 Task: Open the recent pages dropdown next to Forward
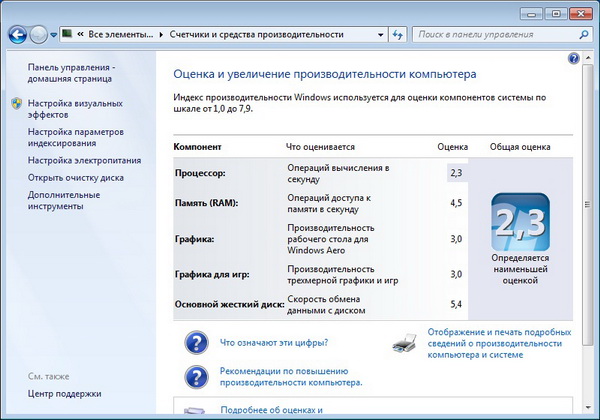54,35
